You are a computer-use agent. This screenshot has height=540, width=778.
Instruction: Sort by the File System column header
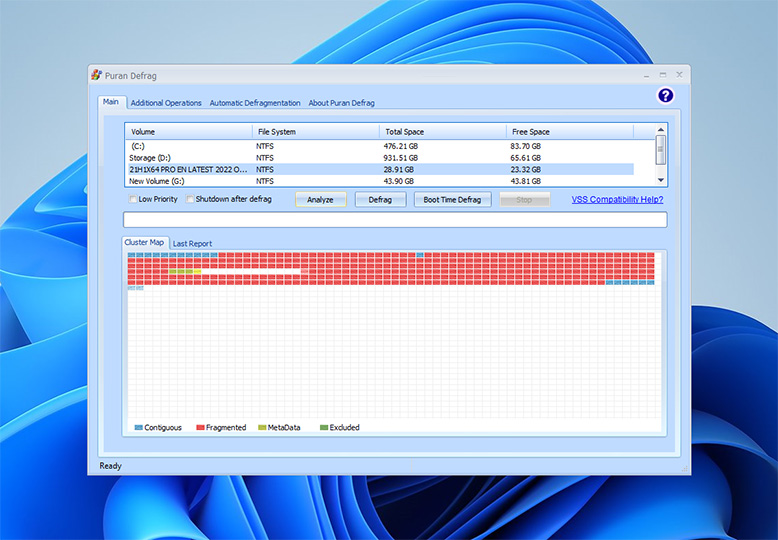(316, 132)
